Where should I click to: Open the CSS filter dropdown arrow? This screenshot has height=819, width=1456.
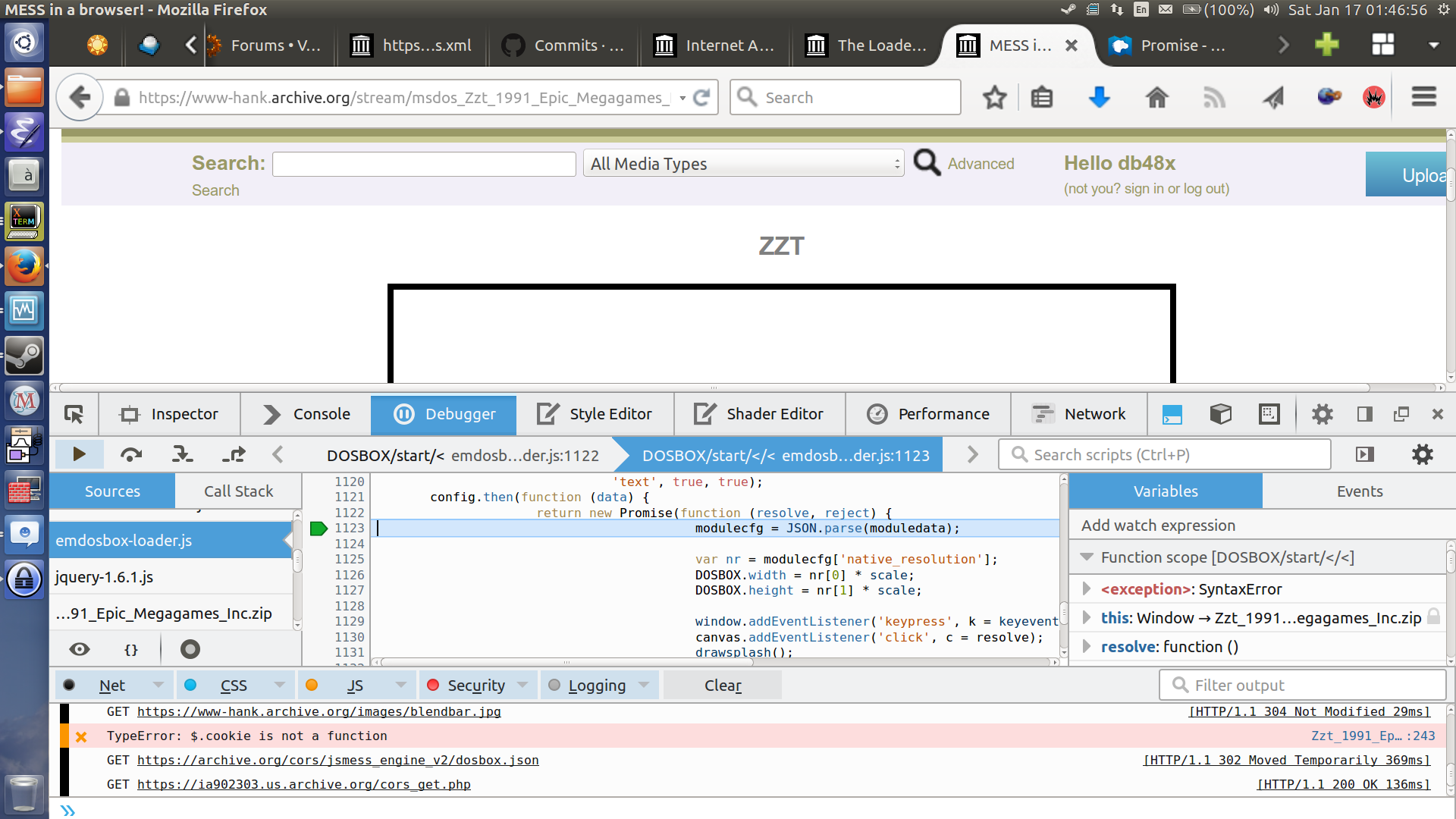pos(280,685)
